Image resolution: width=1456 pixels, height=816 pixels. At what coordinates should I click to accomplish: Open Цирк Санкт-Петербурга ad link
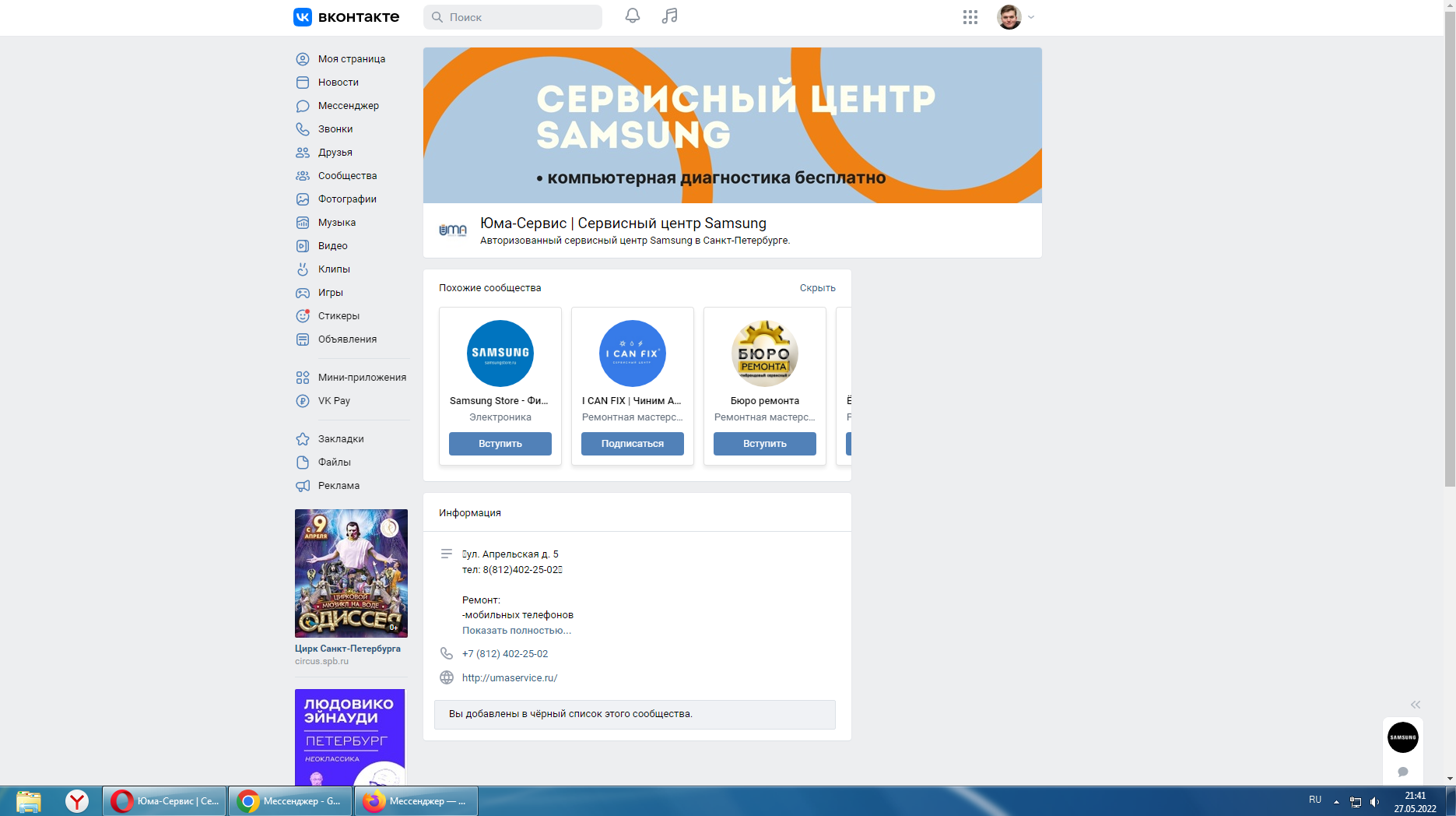click(348, 649)
